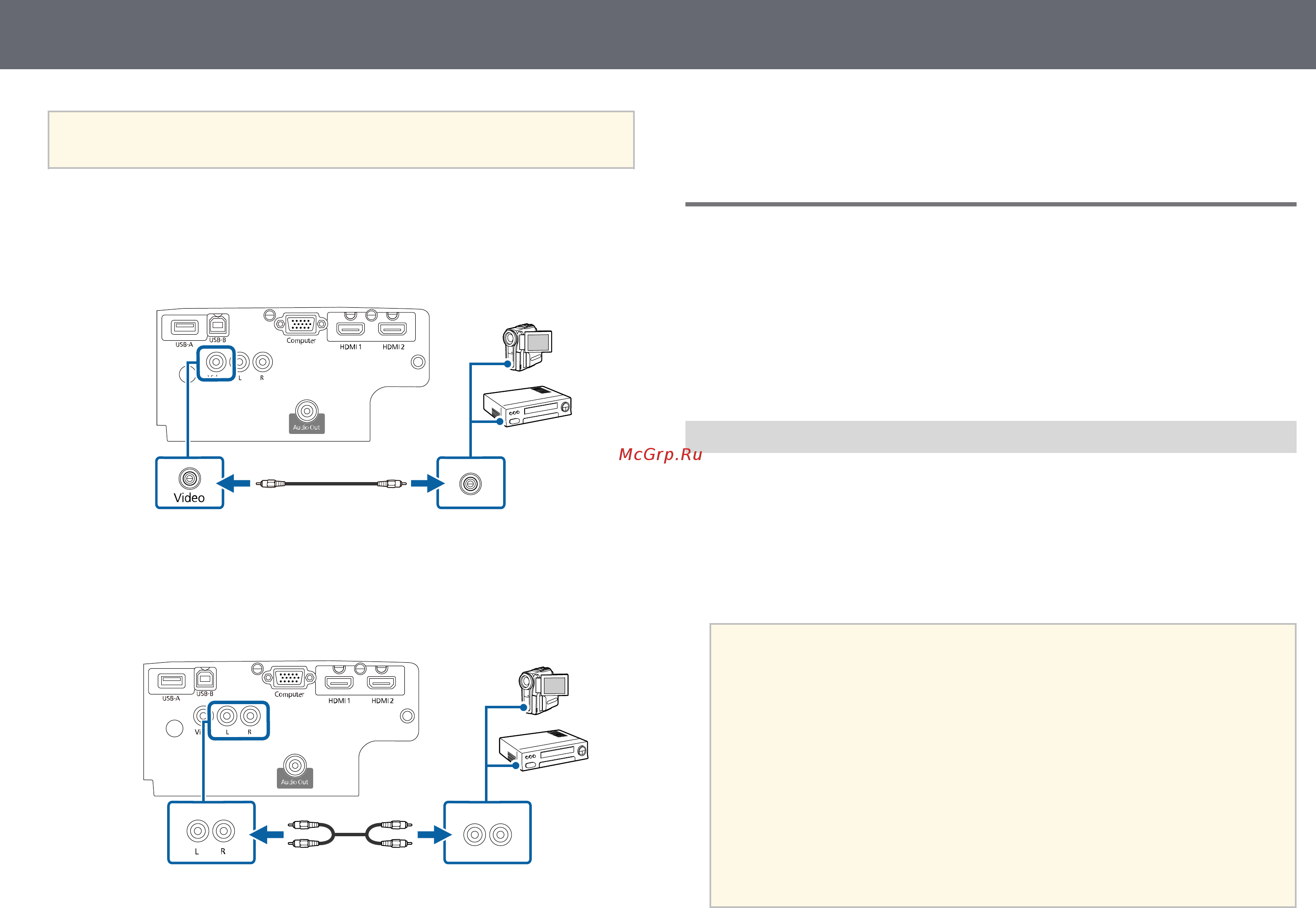Click the VCR player illustration in the L/R audio diagram
The width and height of the screenshot is (1316, 908).
[543, 750]
